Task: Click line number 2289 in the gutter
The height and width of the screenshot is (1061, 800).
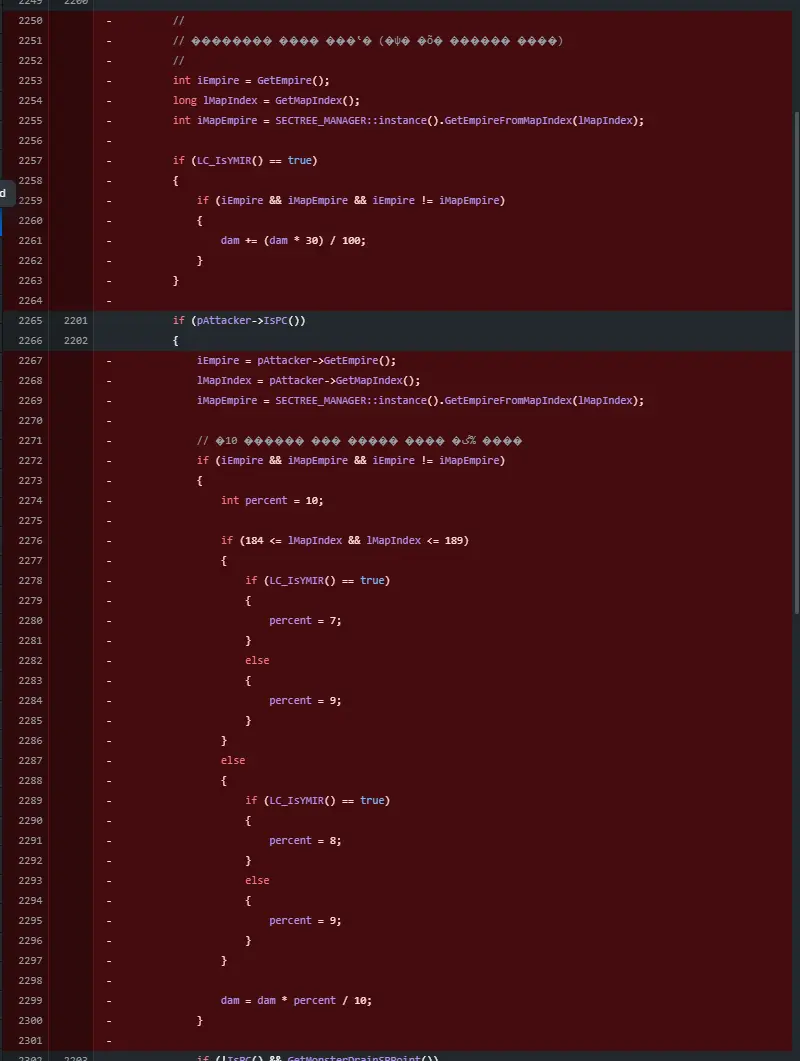Action: pyautogui.click(x=30, y=800)
